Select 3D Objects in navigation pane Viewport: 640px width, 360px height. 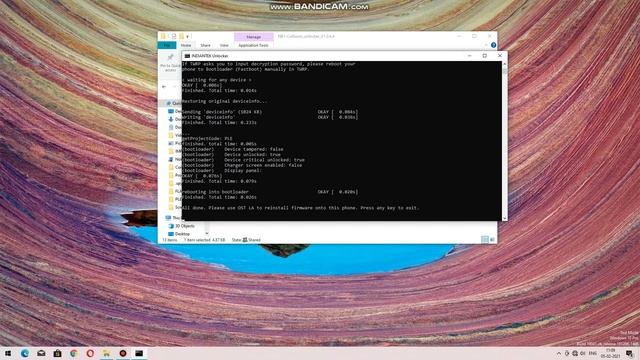[x=182, y=226]
